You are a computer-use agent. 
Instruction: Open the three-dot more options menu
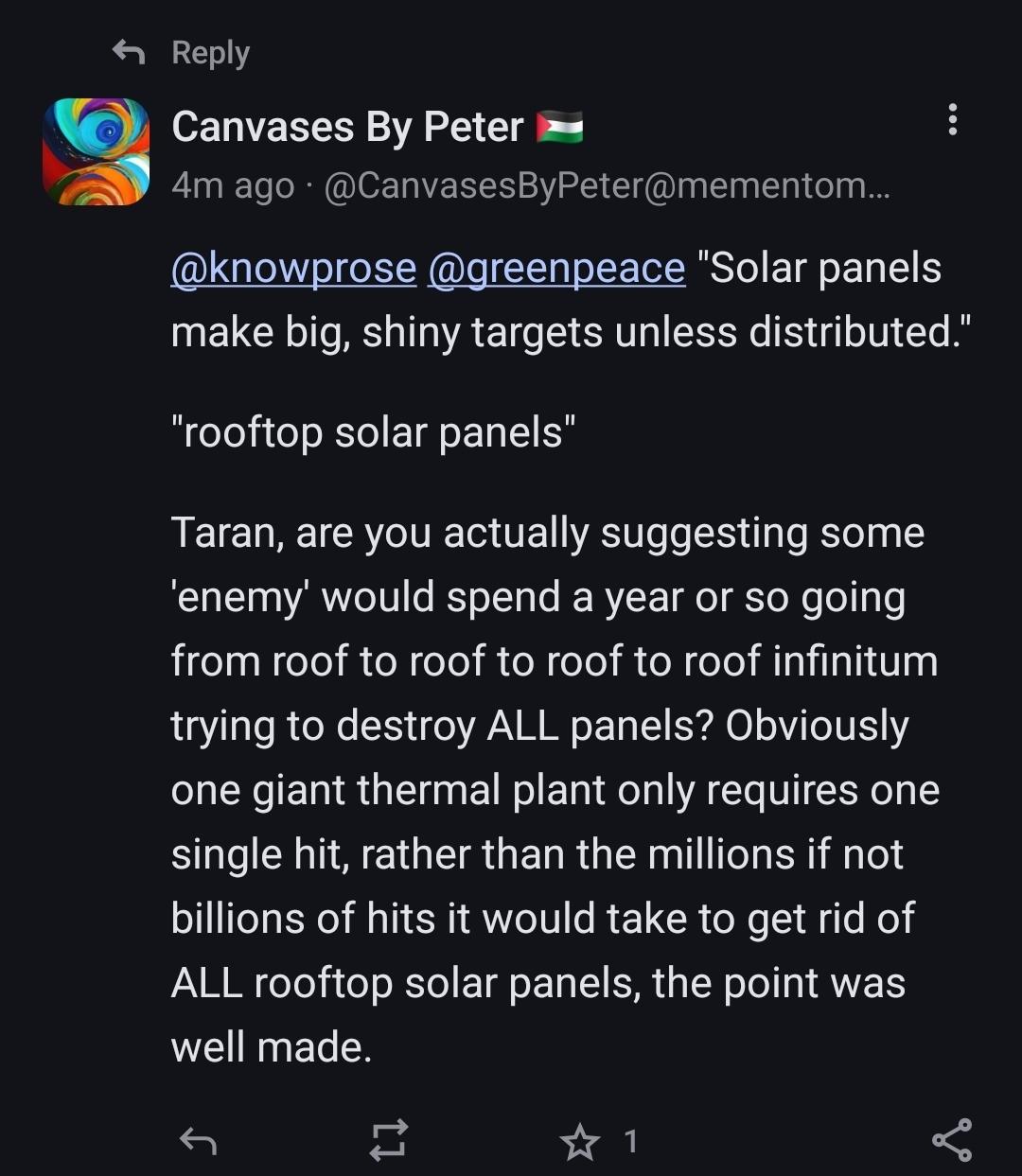coord(952,120)
